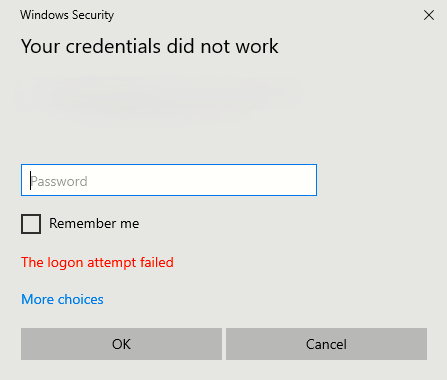Toggle saving credentials with Remember me

[31, 224]
